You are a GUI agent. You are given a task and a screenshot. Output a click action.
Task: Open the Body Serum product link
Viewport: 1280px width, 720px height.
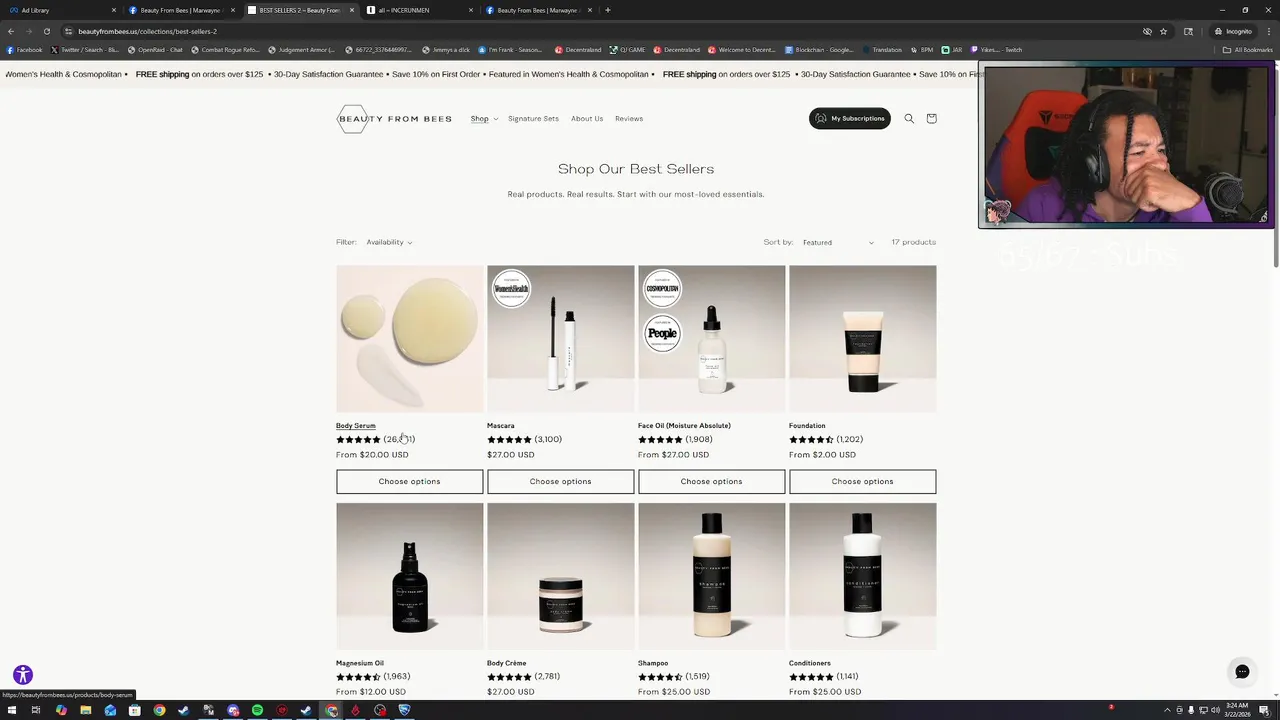(356, 426)
